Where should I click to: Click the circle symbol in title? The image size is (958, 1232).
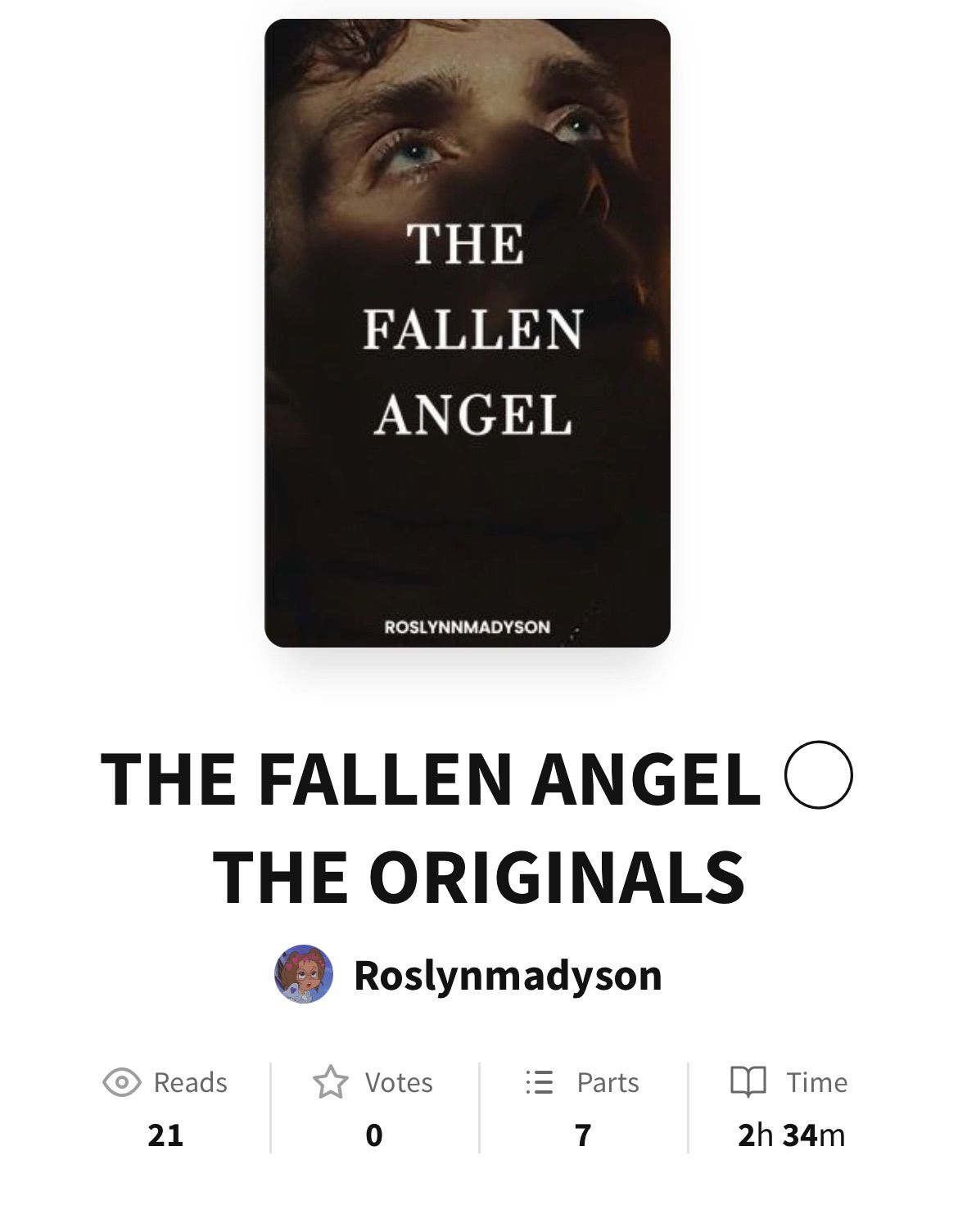[818, 775]
